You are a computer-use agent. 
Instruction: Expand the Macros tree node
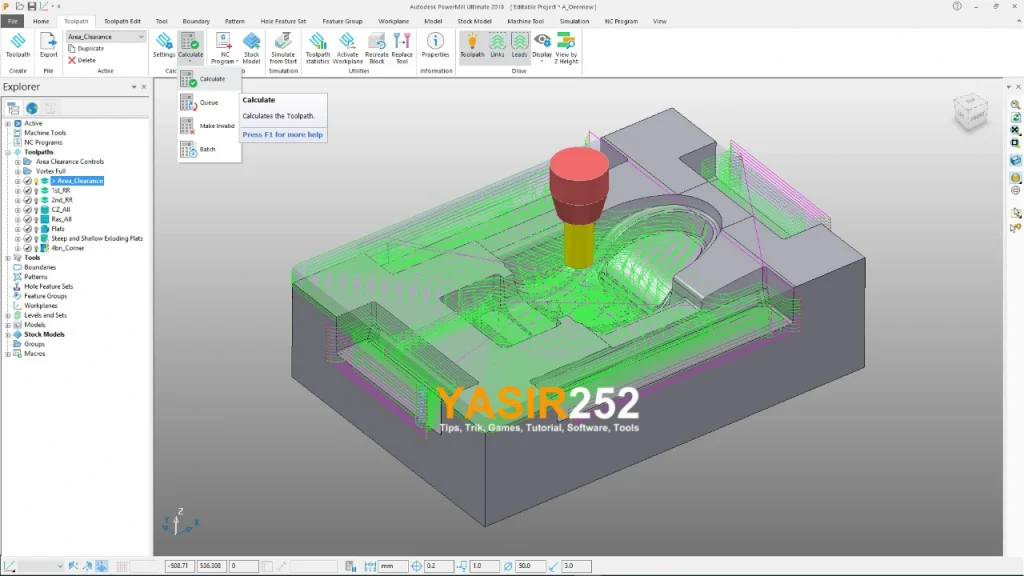point(8,354)
